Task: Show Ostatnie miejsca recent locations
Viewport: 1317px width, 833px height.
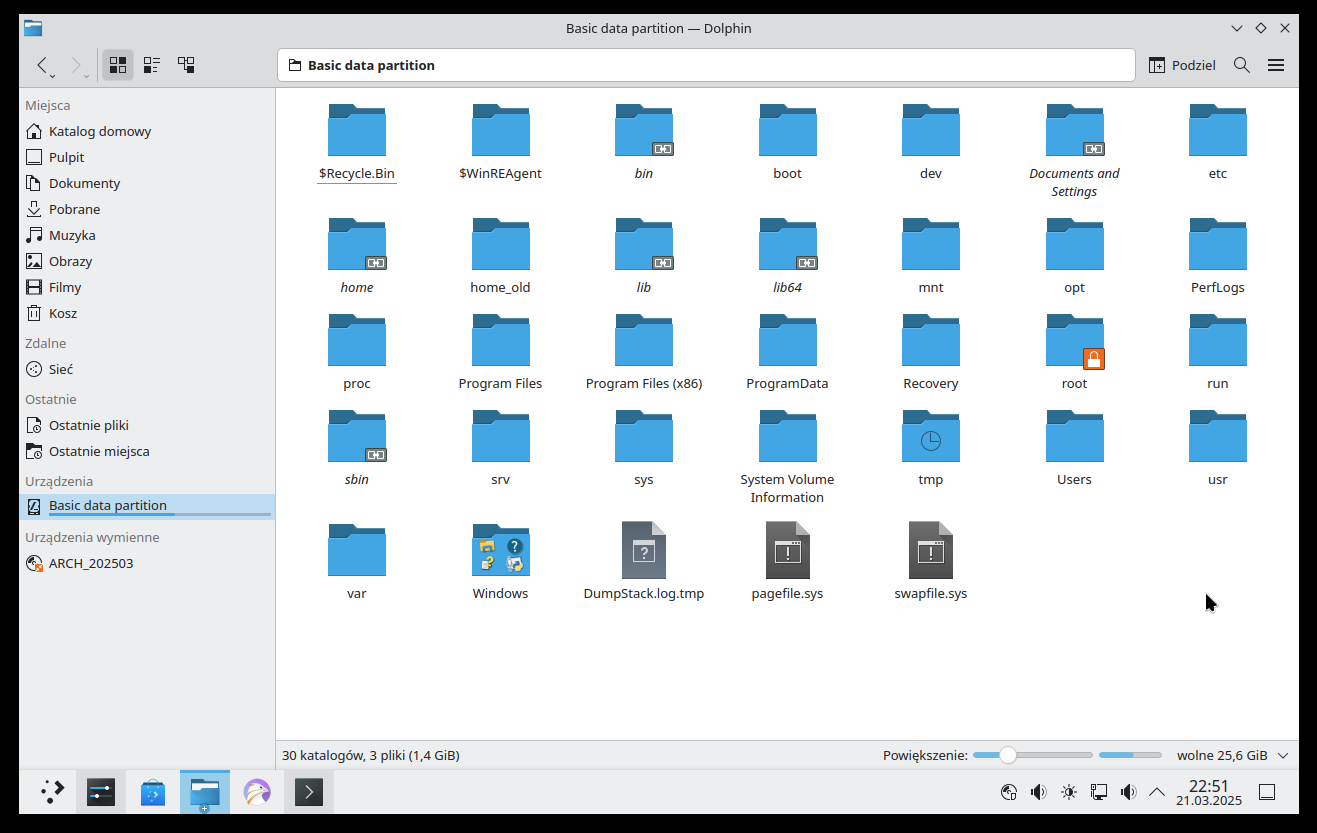Action: pos(146,451)
